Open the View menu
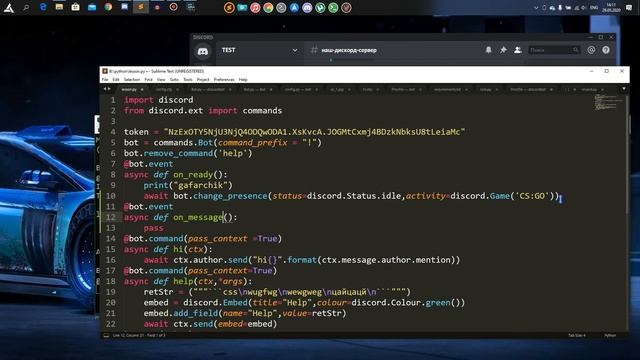This screenshot has height=360, width=640. click(161, 80)
